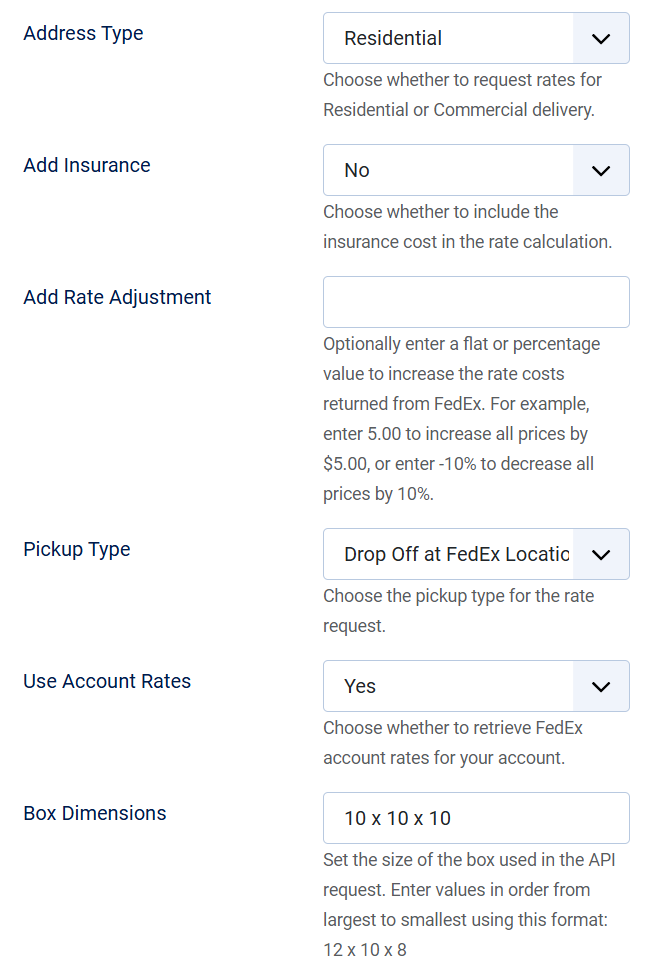Screen dimensions: 667x969
Task: Click the Add Rate Adjustment label
Action: 117,297
